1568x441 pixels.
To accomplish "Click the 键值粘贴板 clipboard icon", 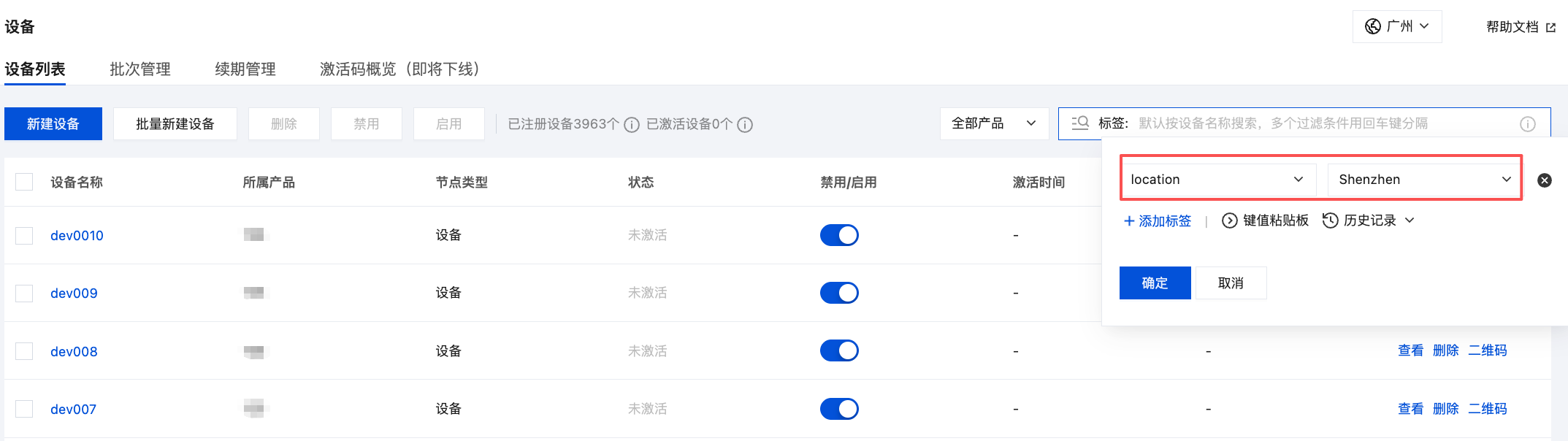I will (x=1230, y=220).
